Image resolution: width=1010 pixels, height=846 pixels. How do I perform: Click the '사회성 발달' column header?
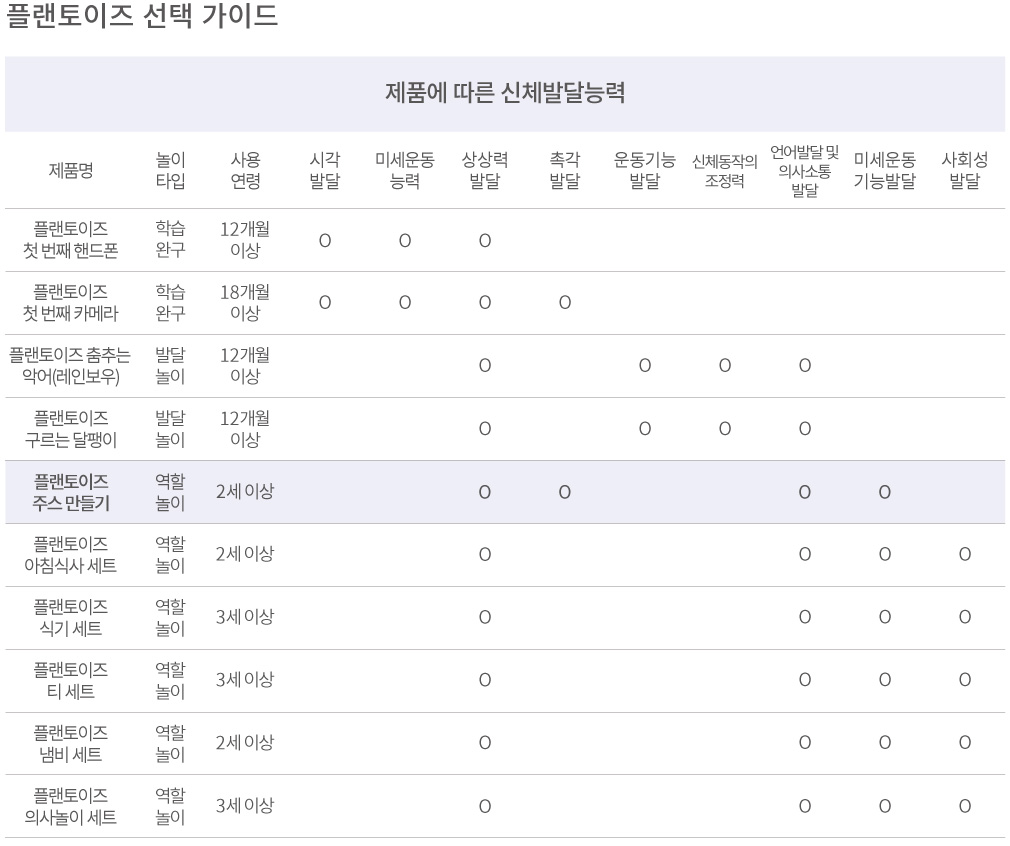(x=964, y=170)
